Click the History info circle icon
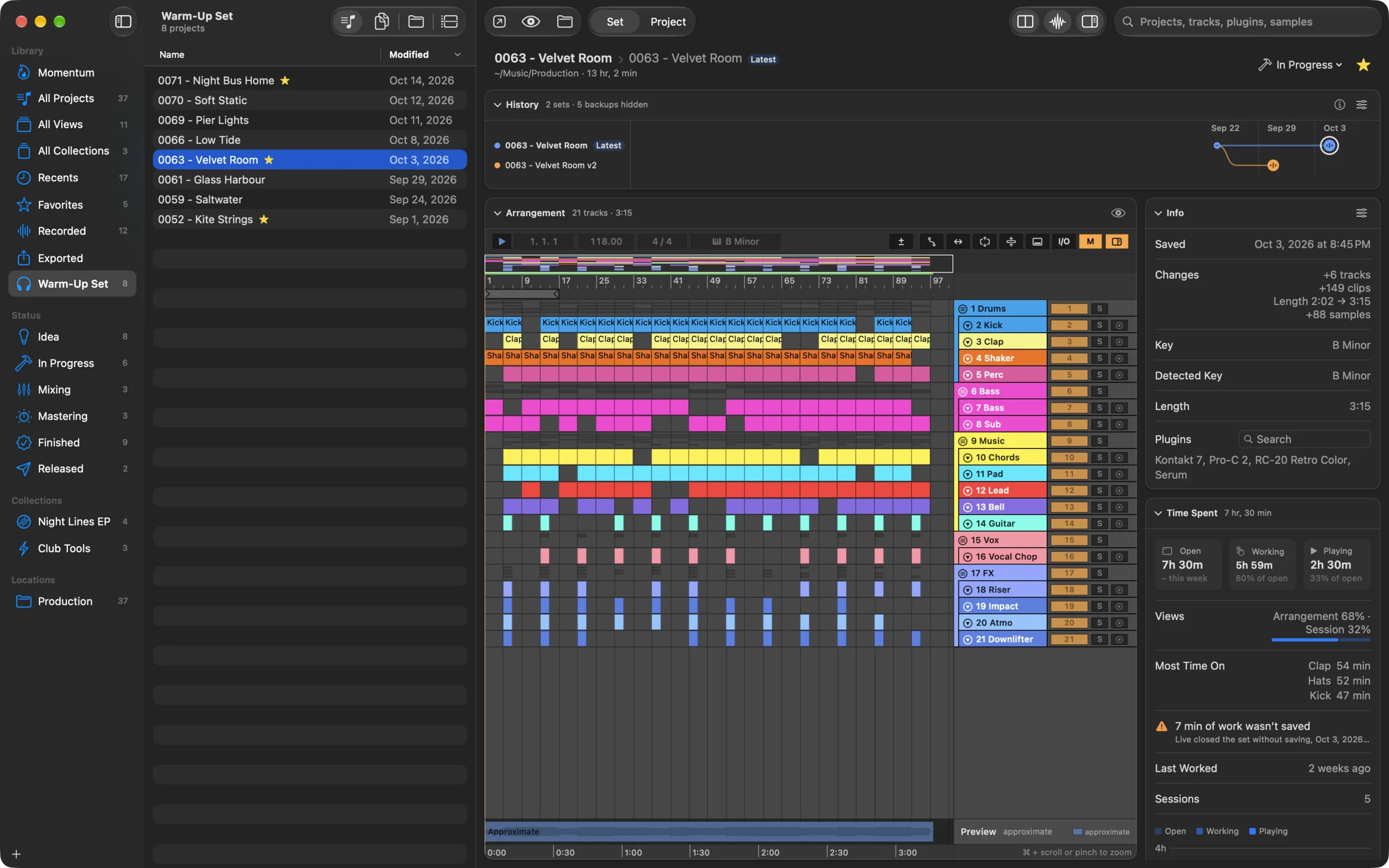 point(1340,105)
